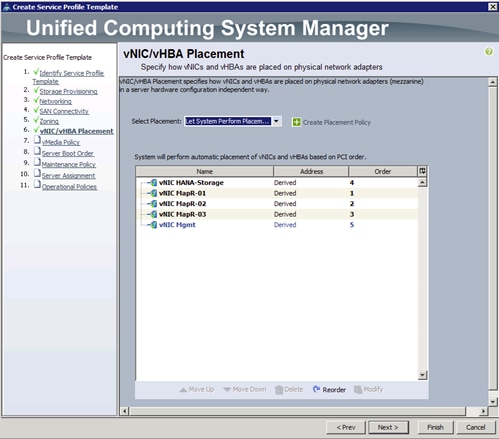Open the Select Placement dropdown arrow
The height and width of the screenshot is (439, 499).
276,121
